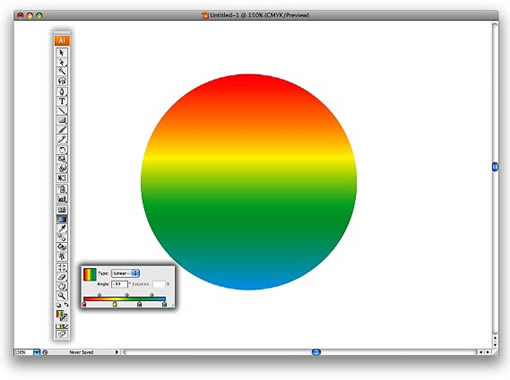Select the Column Graph tool
The height and width of the screenshot is (380, 510).
tap(62, 199)
